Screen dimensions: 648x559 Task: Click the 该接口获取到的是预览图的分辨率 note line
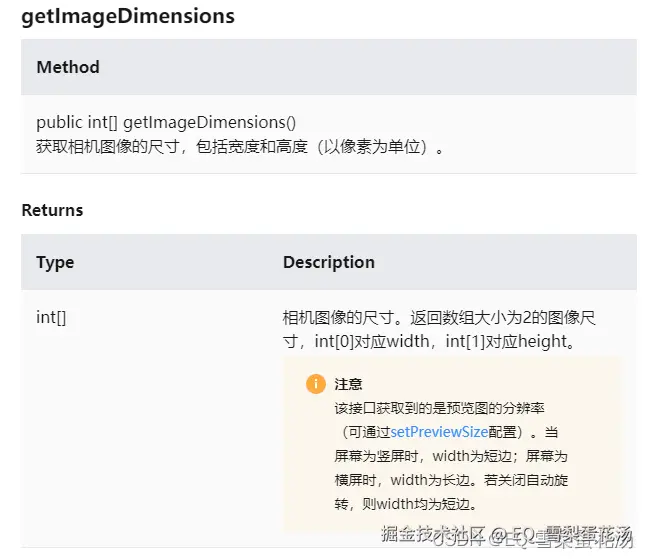click(x=439, y=408)
